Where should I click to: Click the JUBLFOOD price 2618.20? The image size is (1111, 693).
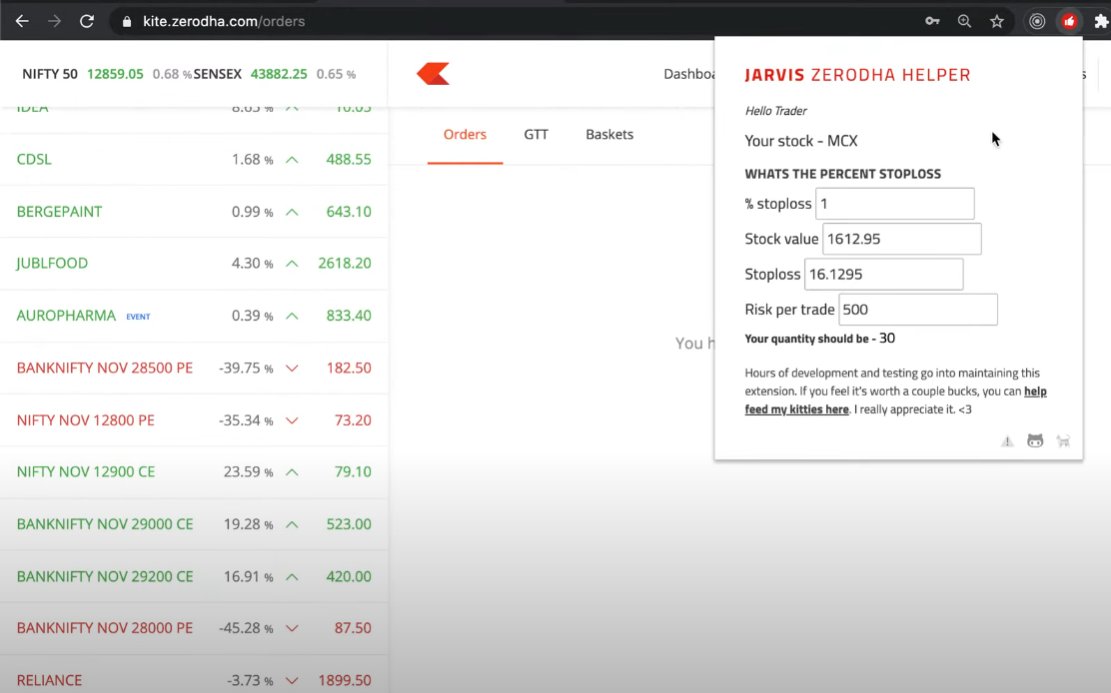pos(344,264)
